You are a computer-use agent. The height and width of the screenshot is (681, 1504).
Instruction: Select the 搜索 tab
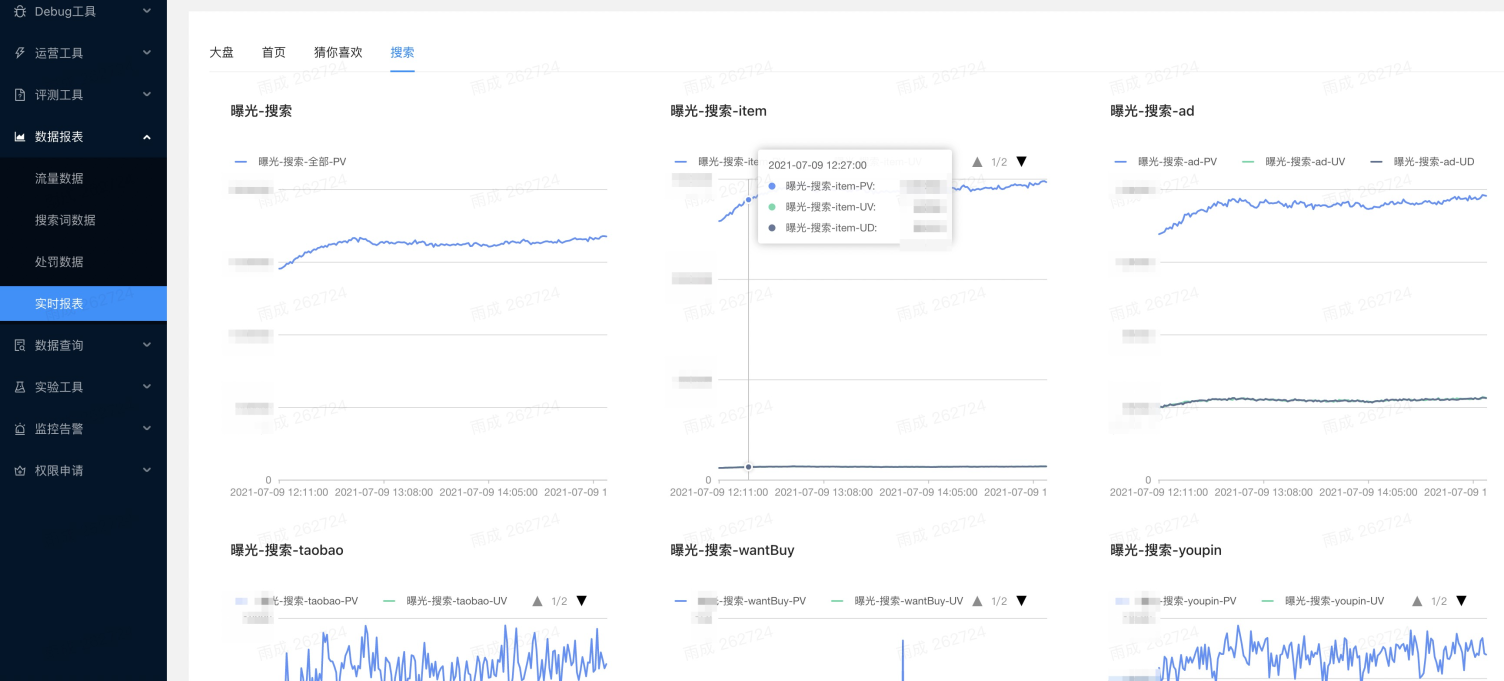402,52
